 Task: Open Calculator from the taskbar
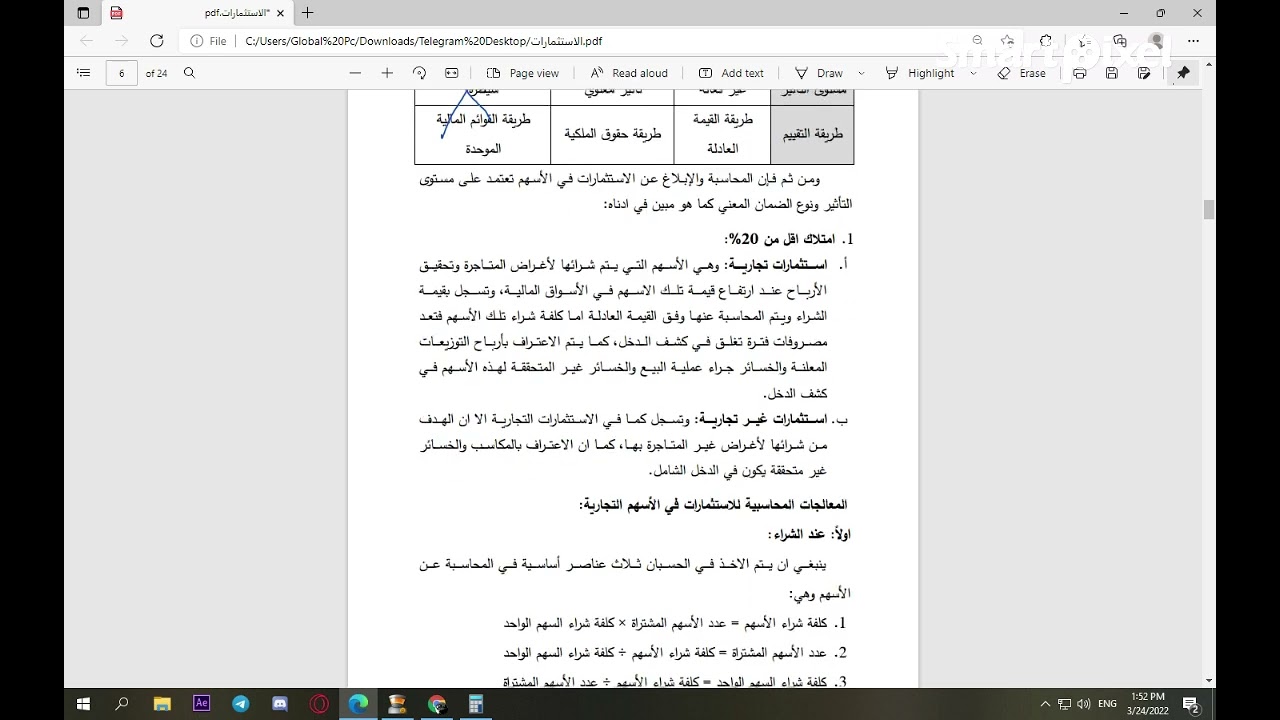coord(476,704)
